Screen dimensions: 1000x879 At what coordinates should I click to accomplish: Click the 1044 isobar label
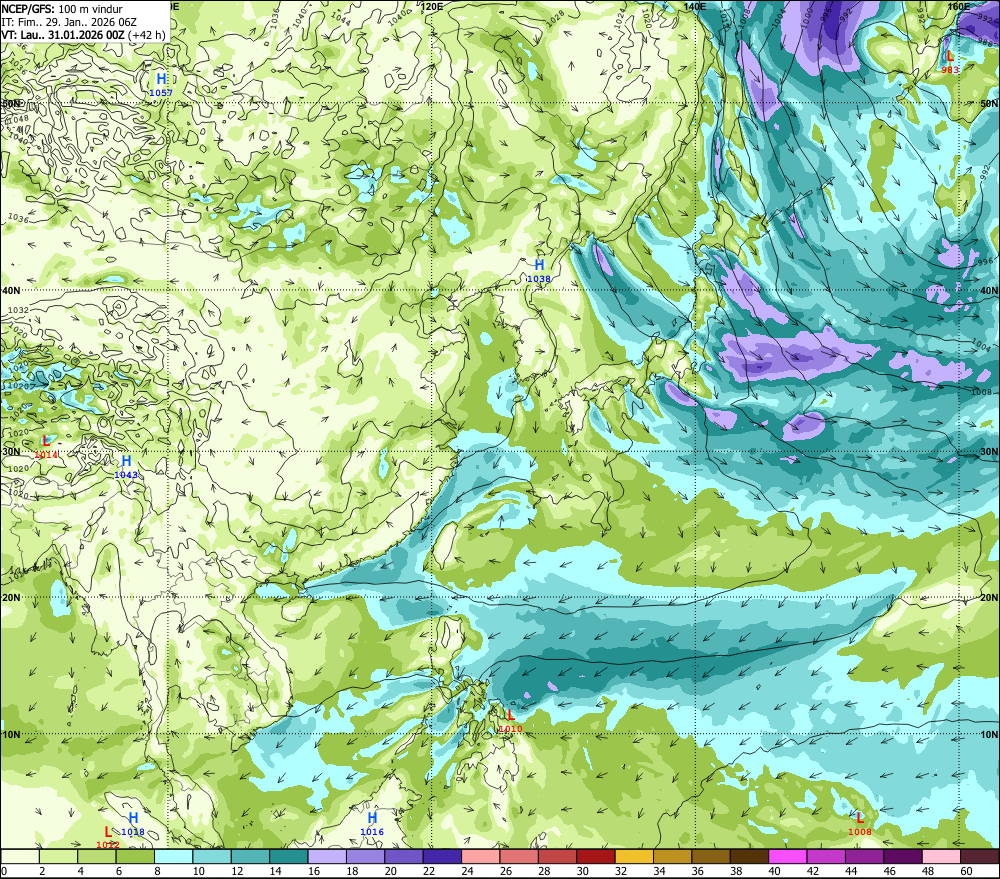click(x=341, y=17)
